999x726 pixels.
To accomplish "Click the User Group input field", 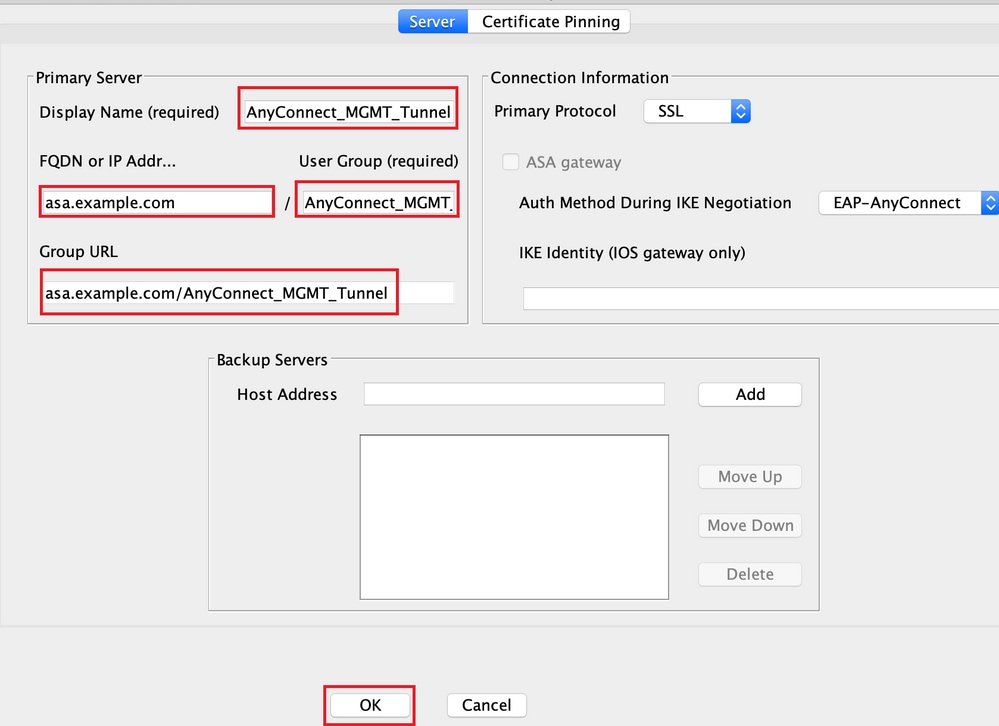I will [378, 203].
